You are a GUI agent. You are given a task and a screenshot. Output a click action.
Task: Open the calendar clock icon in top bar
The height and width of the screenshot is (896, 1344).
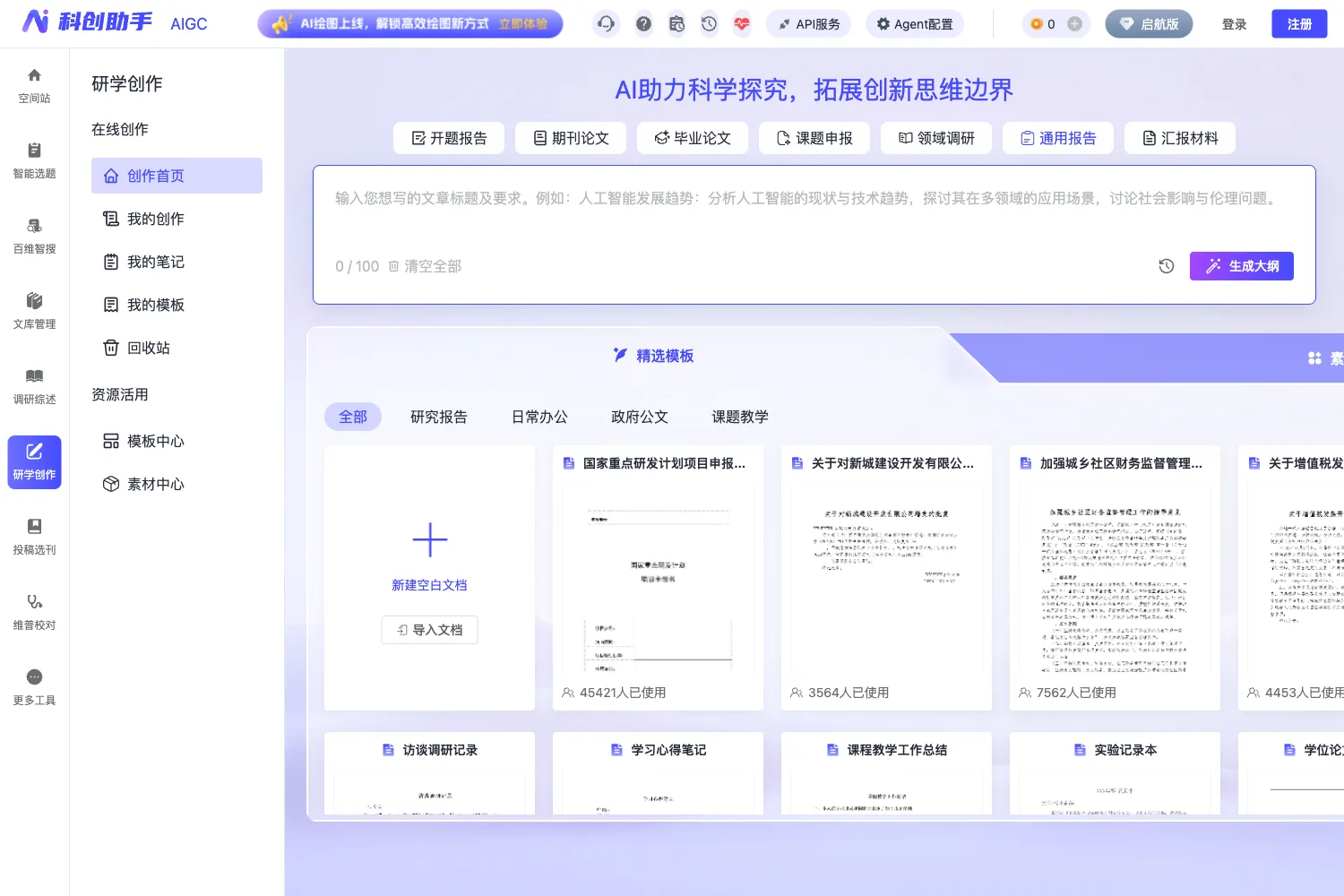pyautogui.click(x=676, y=24)
